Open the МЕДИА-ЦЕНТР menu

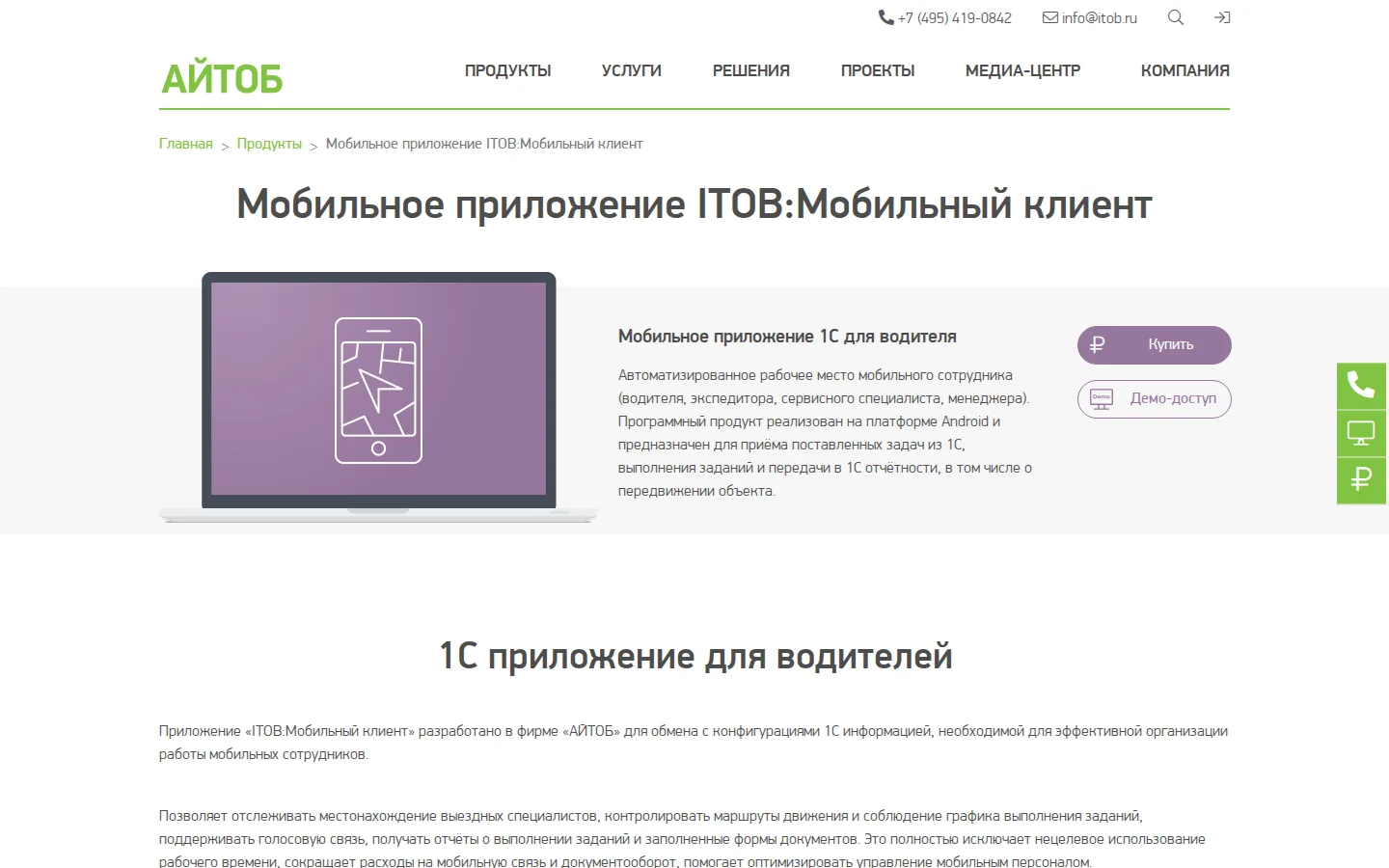pyautogui.click(x=1022, y=70)
